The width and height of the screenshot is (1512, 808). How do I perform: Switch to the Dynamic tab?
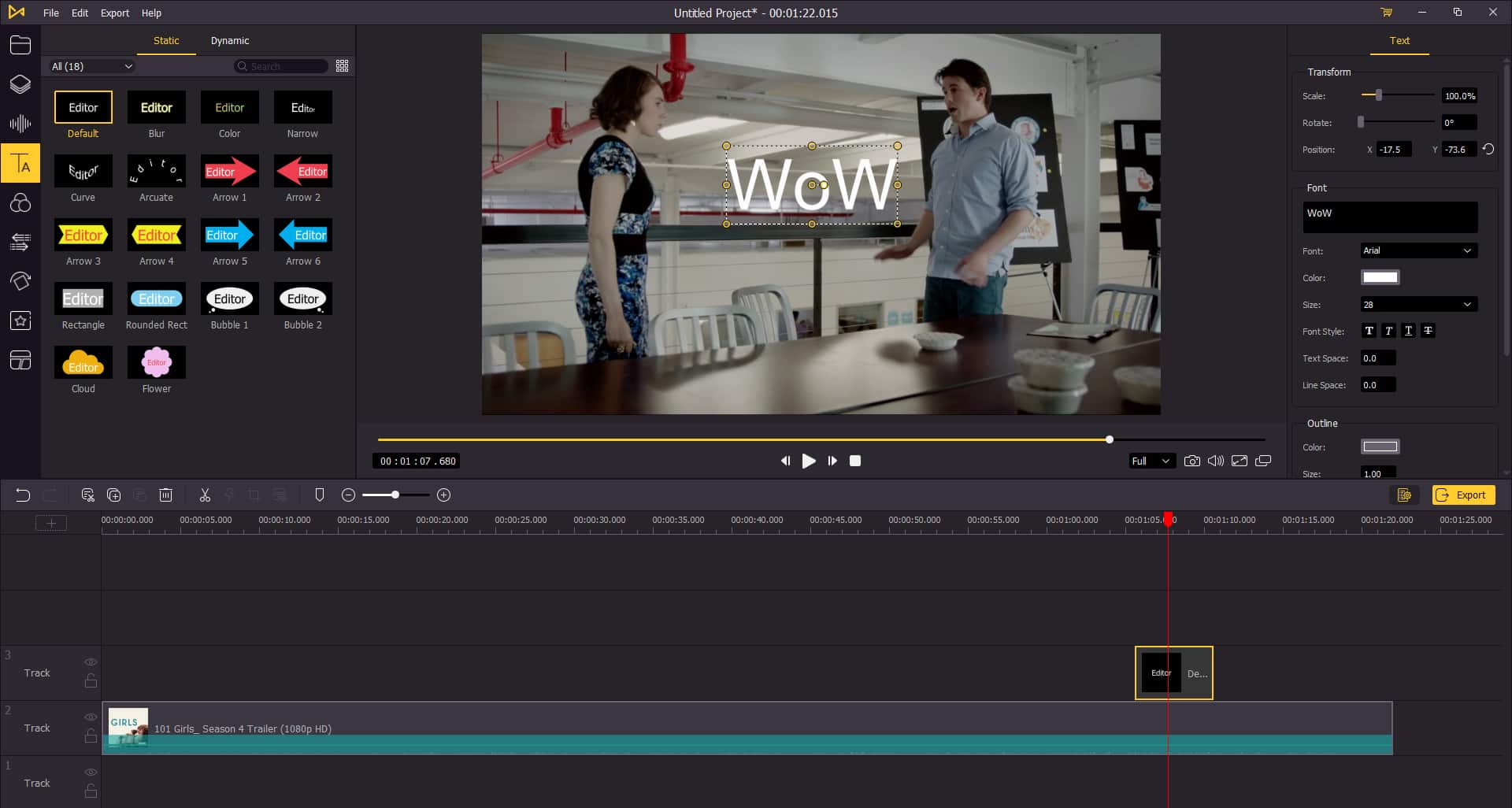(x=230, y=40)
